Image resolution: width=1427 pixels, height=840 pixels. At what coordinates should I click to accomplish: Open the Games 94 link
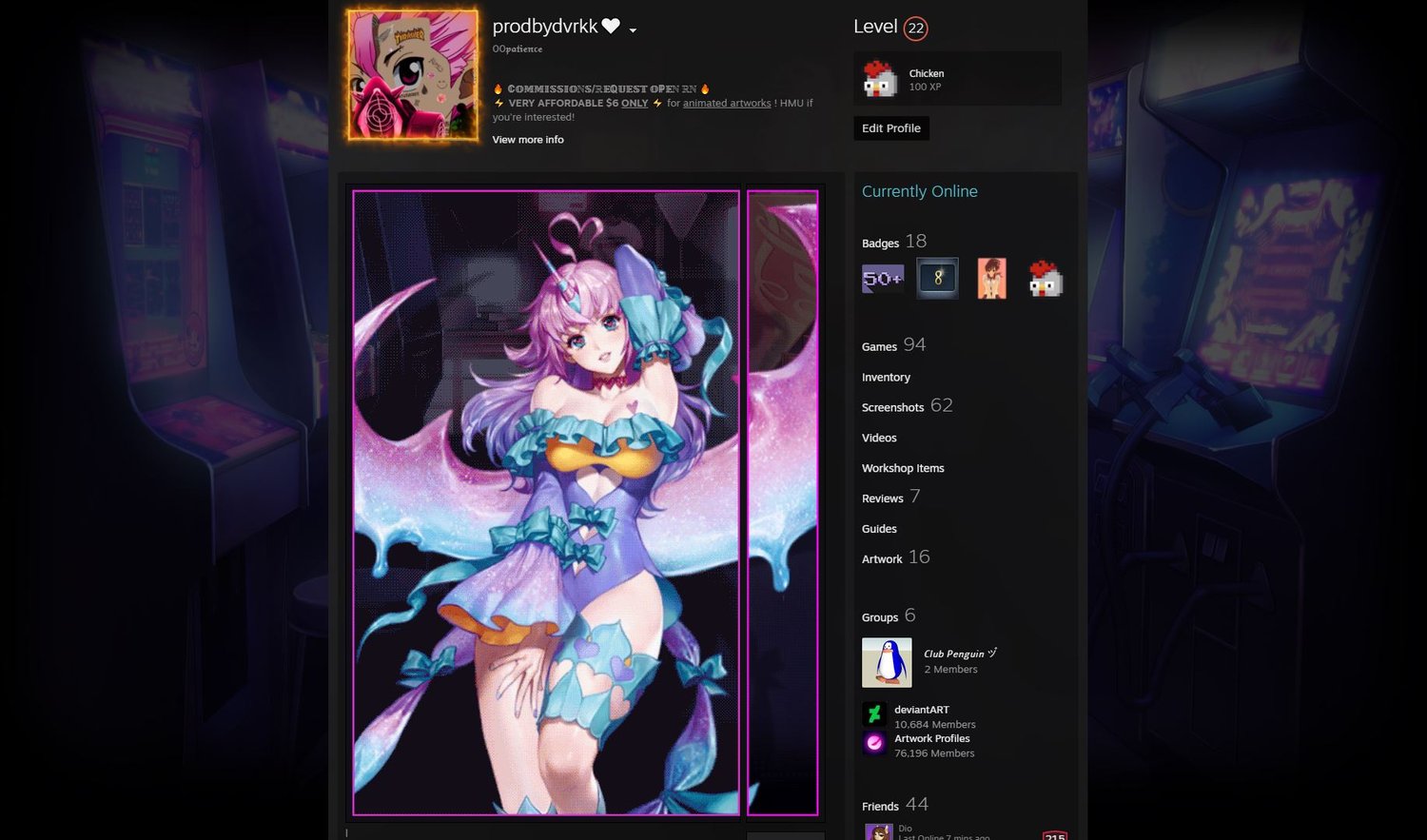point(894,345)
